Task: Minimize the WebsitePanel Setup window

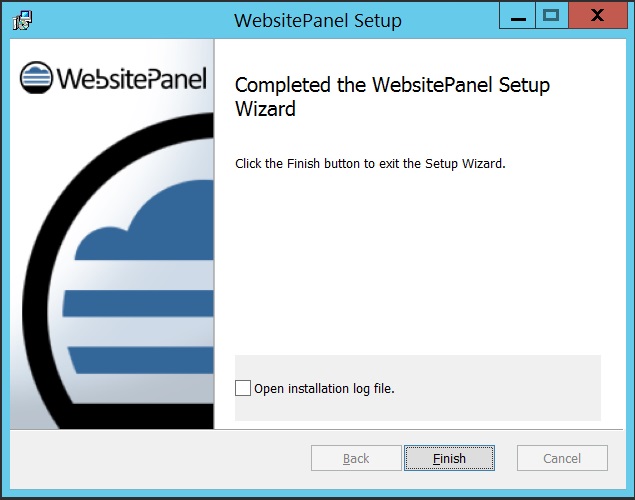Action: (518, 15)
